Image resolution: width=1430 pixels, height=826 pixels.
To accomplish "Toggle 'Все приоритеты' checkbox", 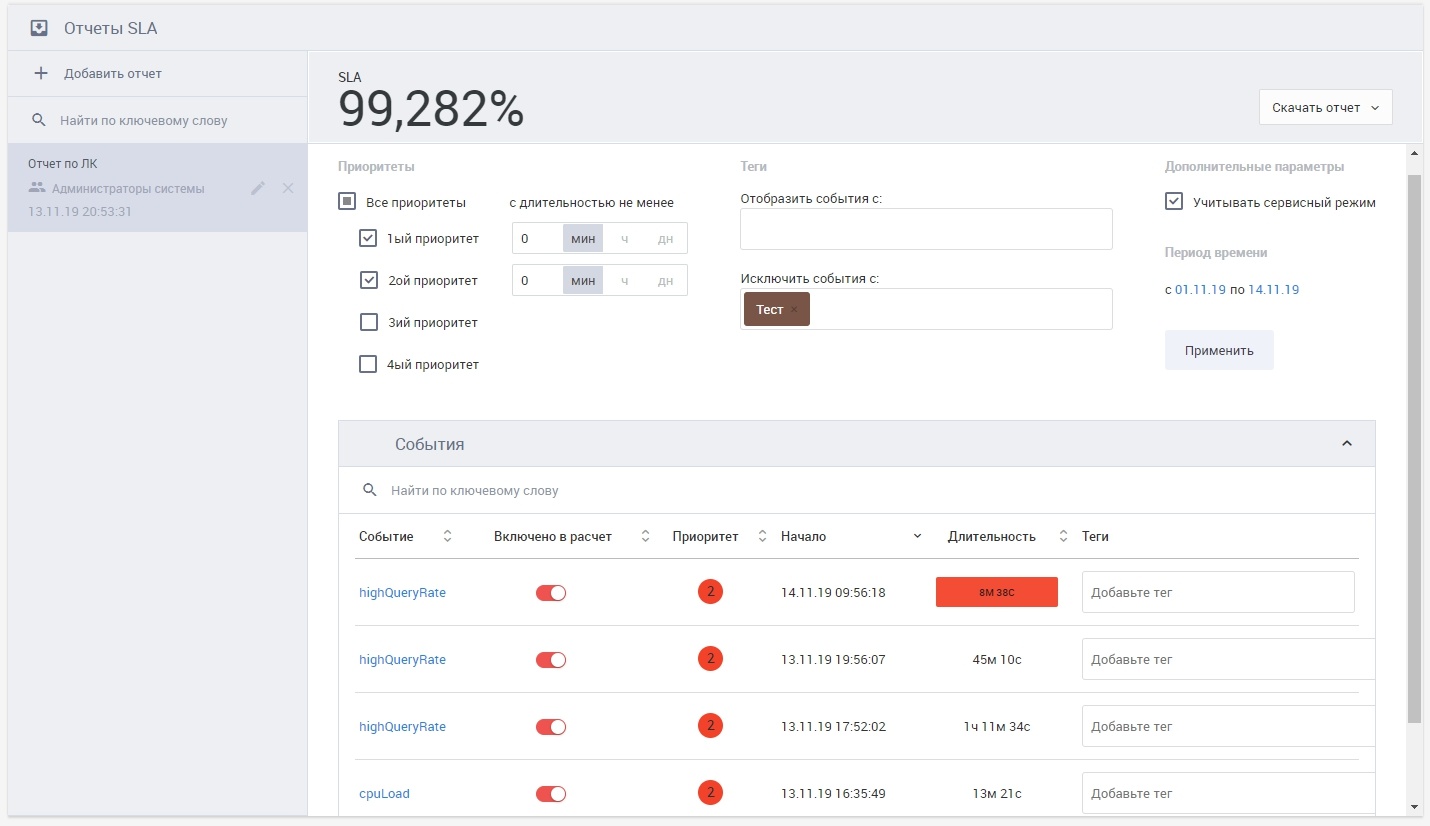I will [347, 202].
